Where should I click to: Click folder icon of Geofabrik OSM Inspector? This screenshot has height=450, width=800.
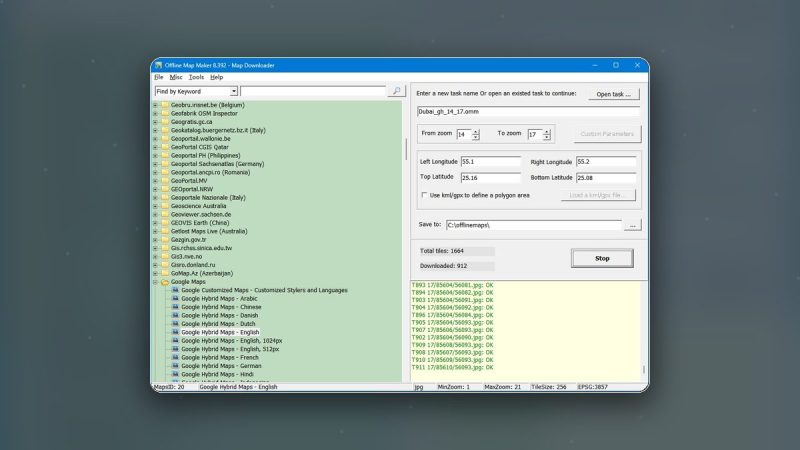click(x=165, y=113)
